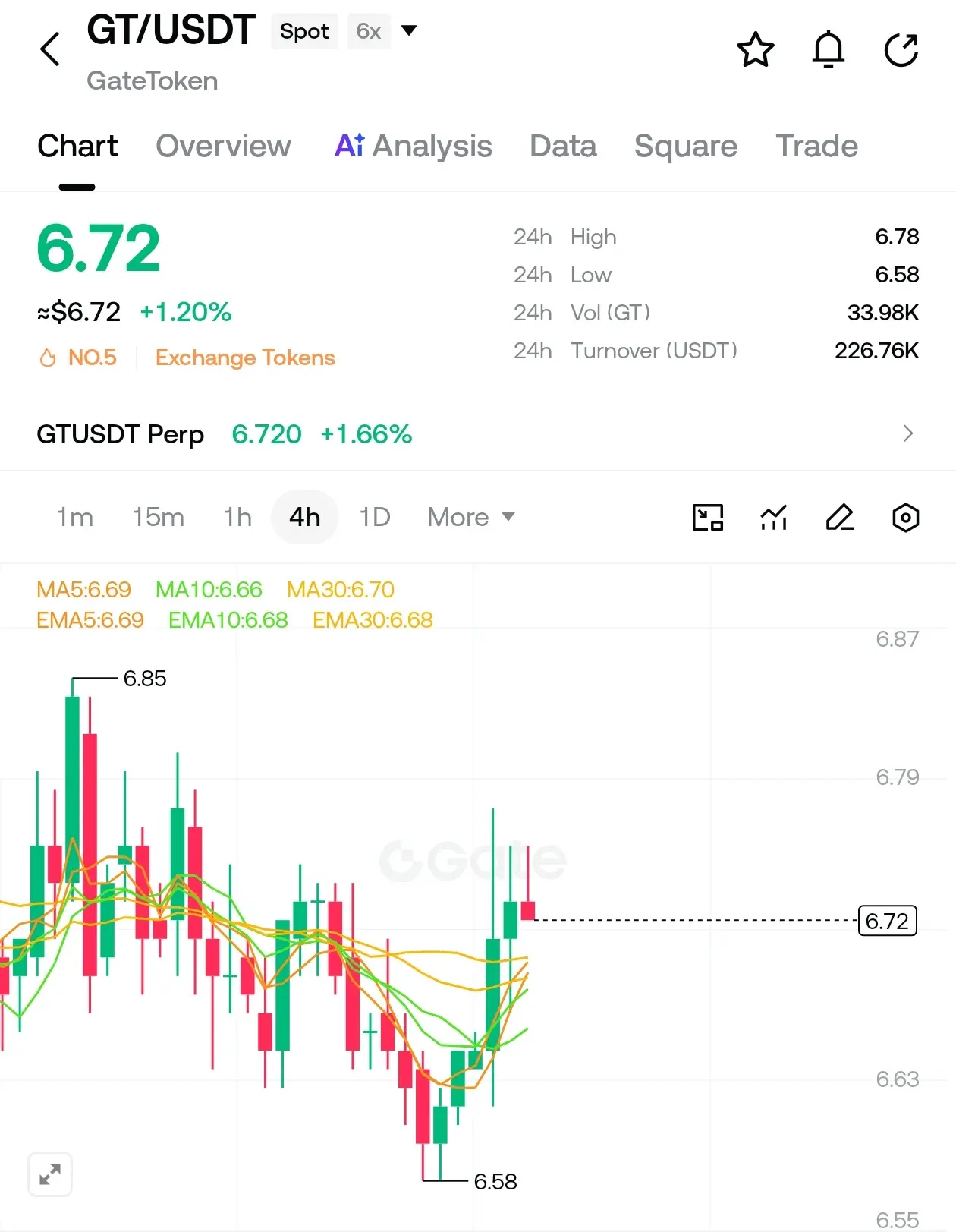Open chart indicators icon
This screenshot has height=1232, width=956.
pyautogui.click(x=774, y=518)
